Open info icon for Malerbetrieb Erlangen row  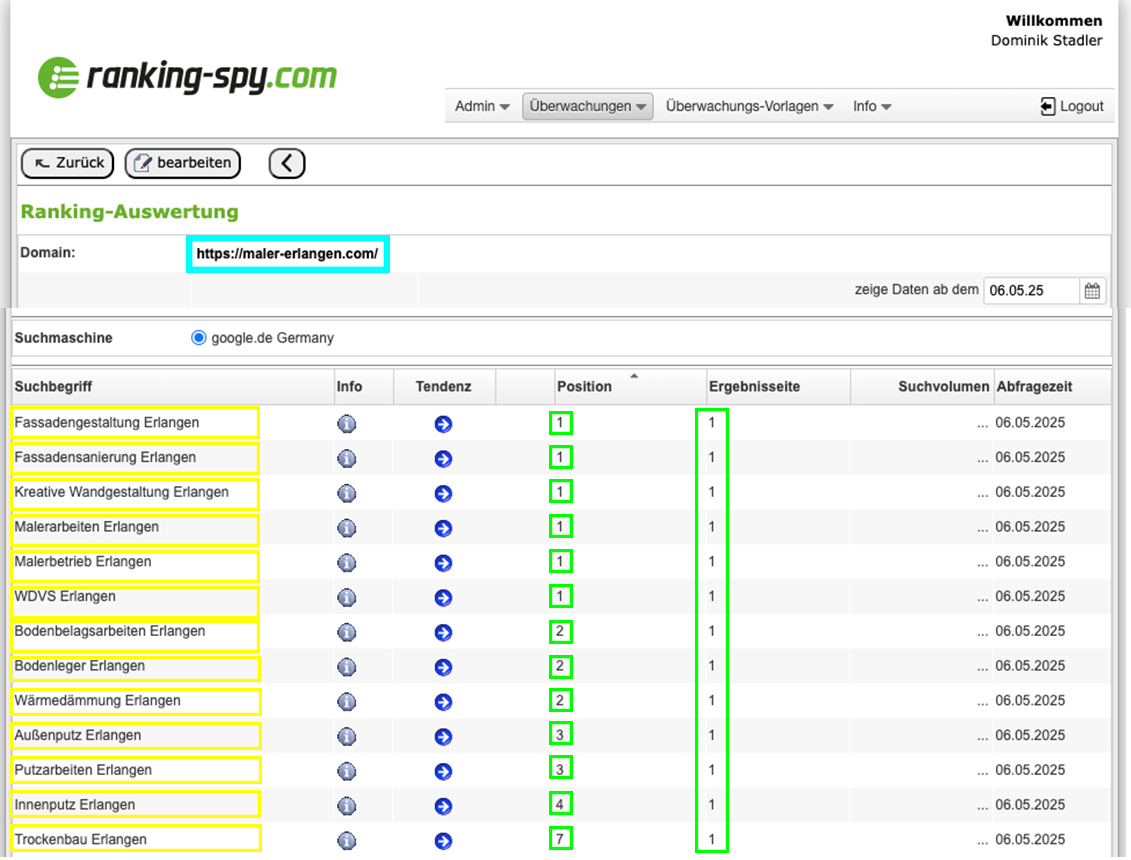(x=347, y=563)
